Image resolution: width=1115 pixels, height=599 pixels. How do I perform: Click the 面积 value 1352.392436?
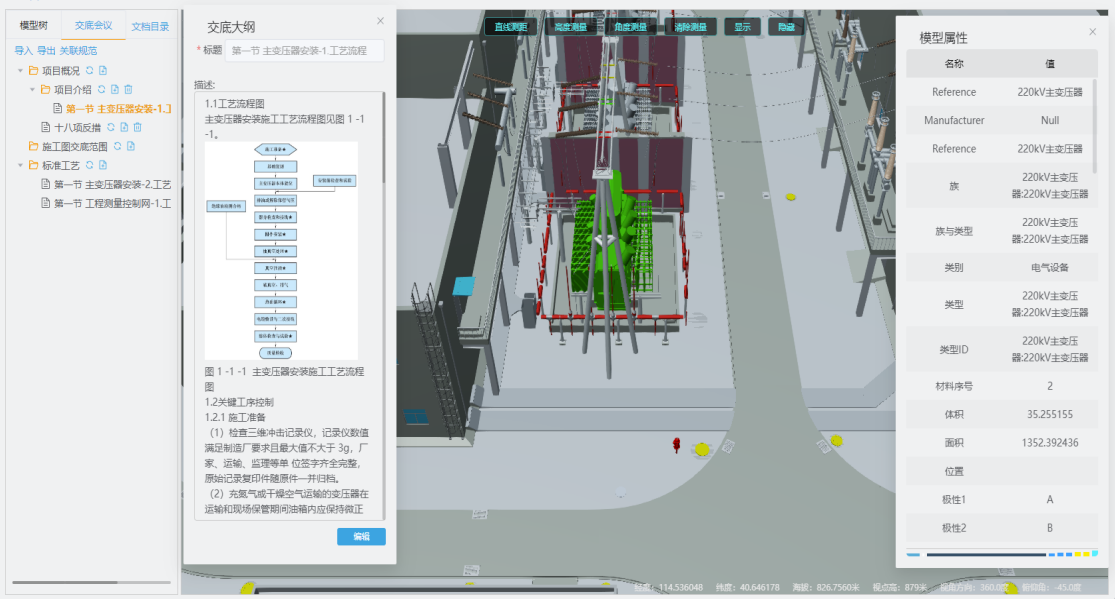click(1050, 442)
